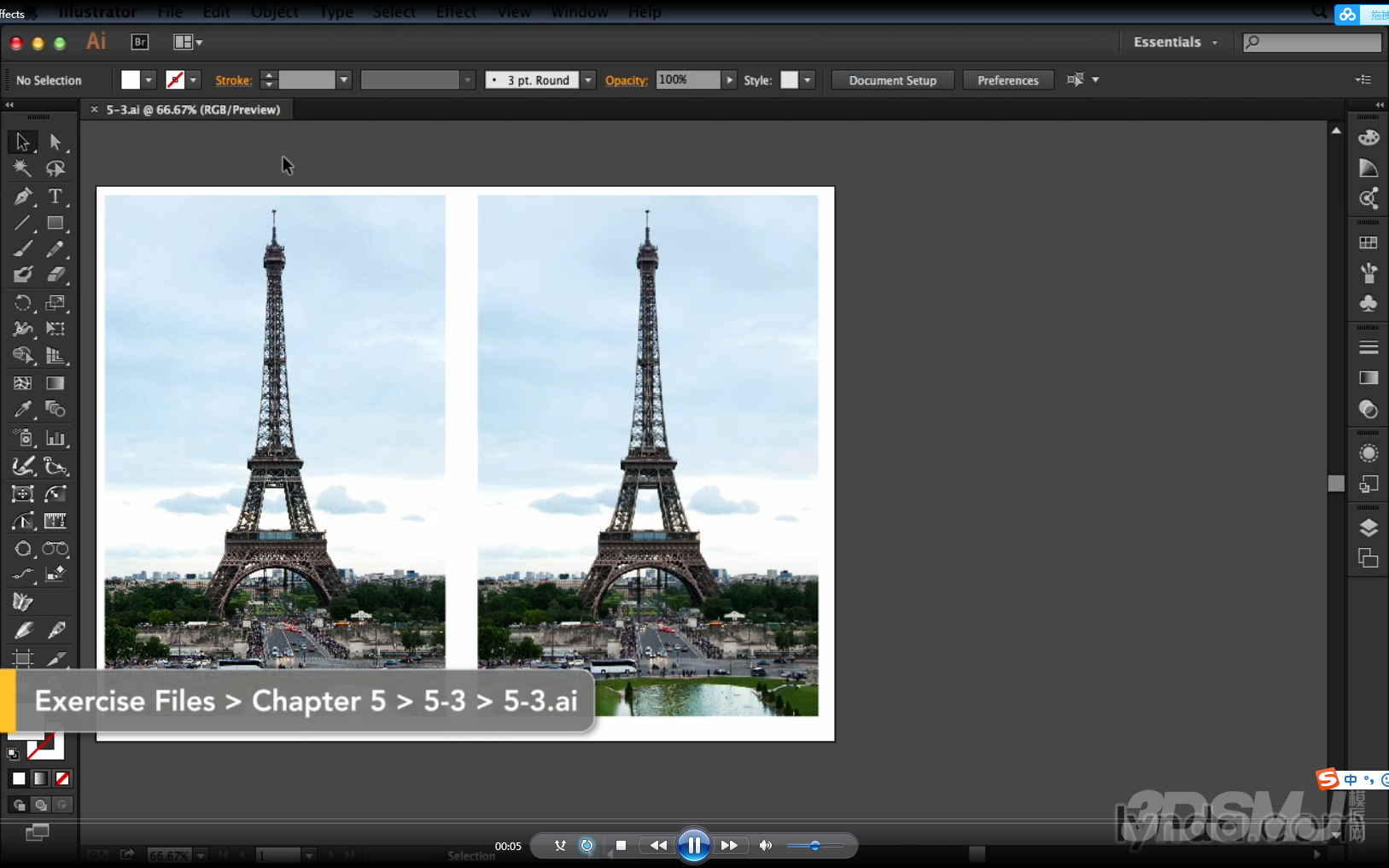1389x868 pixels.
Task: Click the Stroke swatch in Control bar
Action: tap(175, 80)
